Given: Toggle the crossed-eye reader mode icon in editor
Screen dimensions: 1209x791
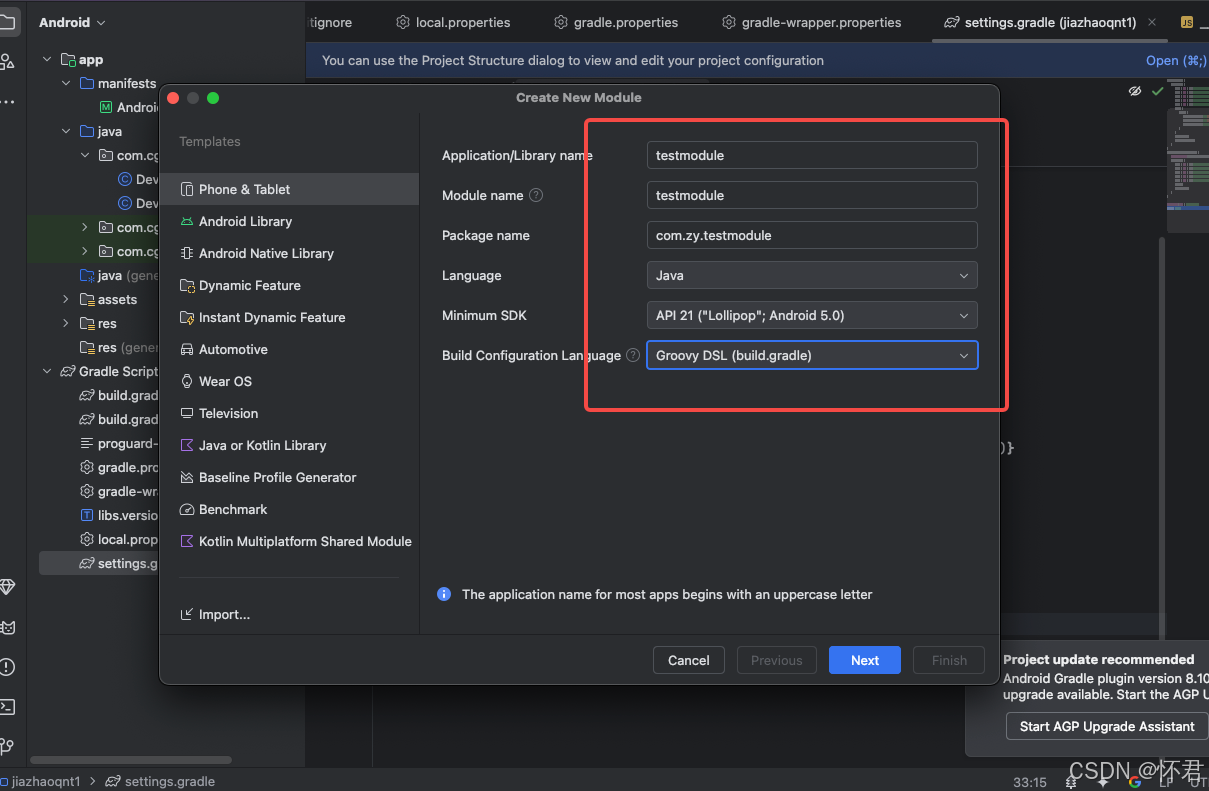Looking at the screenshot, I should (1135, 91).
